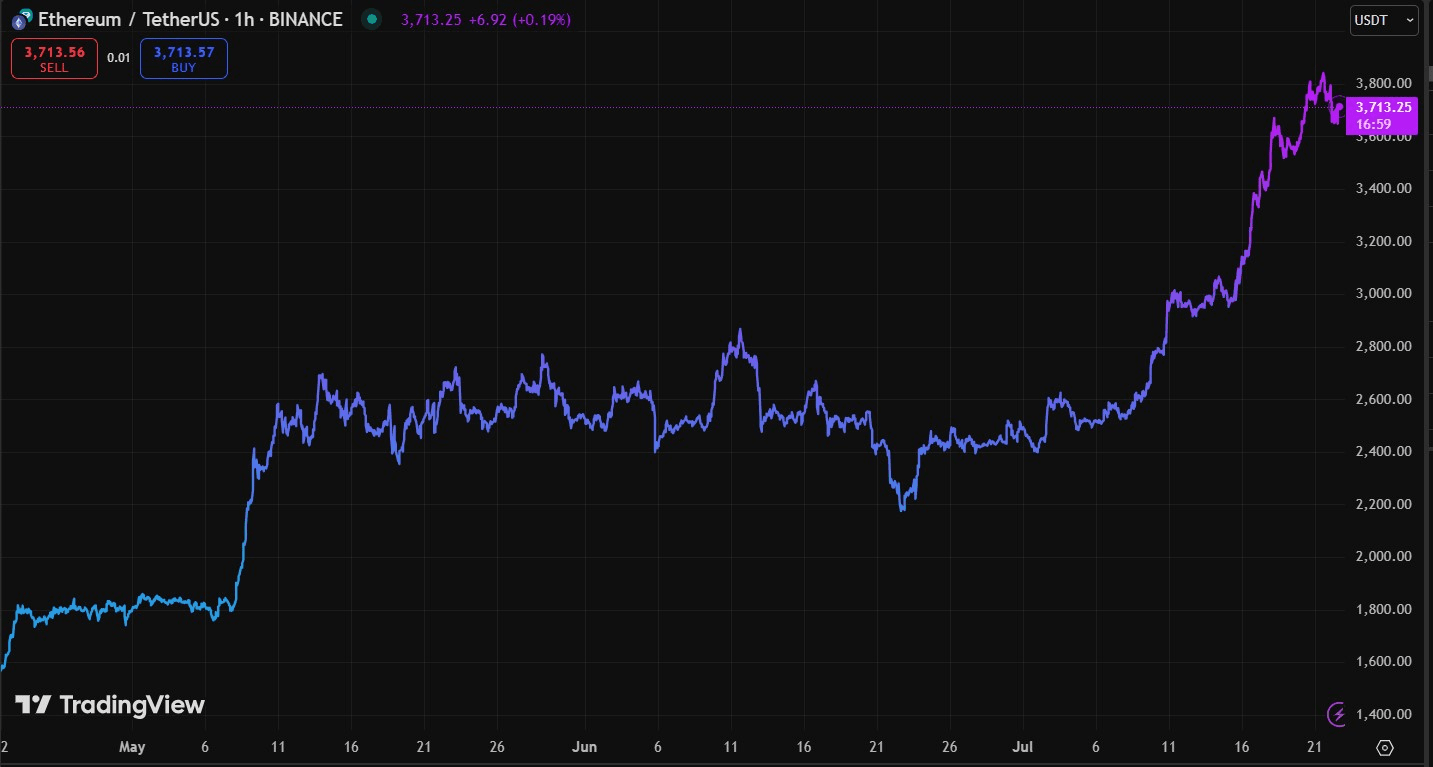This screenshot has width=1433, height=767.
Task: Open chart settings via hexagon icon
Action: pyautogui.click(x=1385, y=747)
